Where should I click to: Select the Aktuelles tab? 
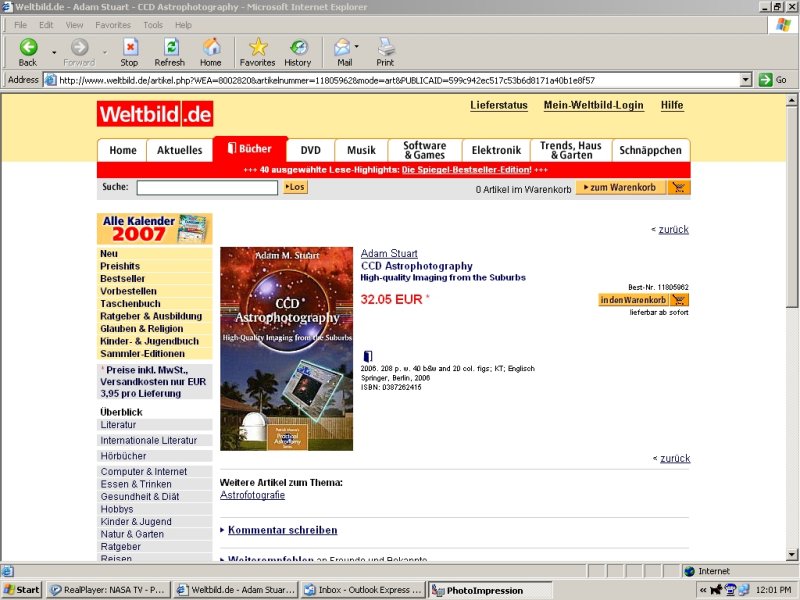point(180,150)
